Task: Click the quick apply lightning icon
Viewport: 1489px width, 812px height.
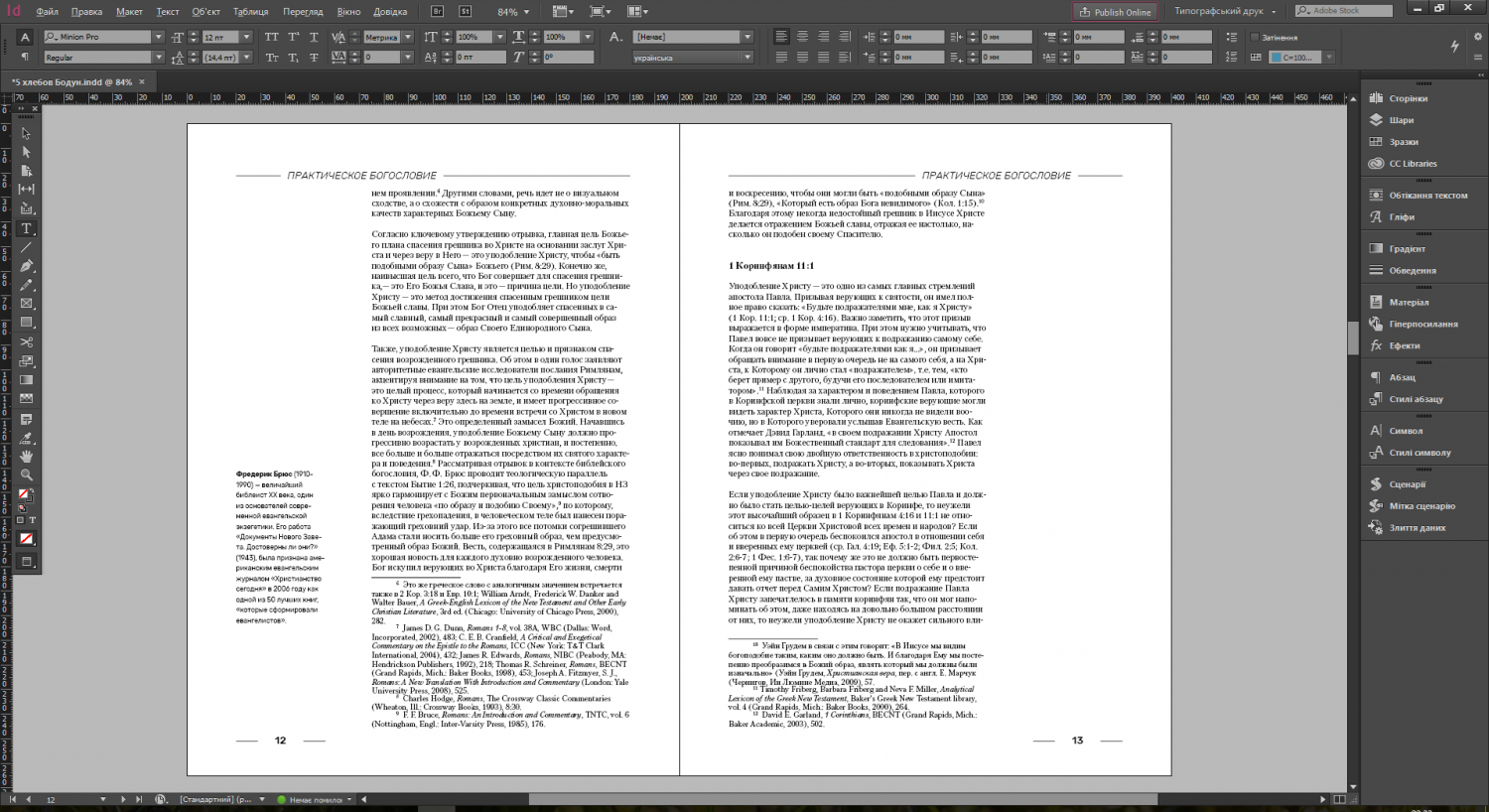Action: [x=1454, y=47]
